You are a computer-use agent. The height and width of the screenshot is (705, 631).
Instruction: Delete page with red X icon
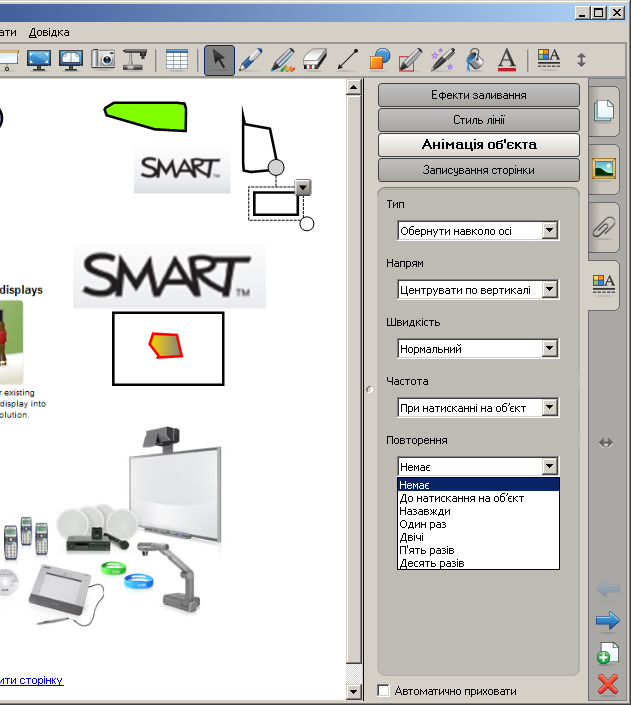click(608, 684)
